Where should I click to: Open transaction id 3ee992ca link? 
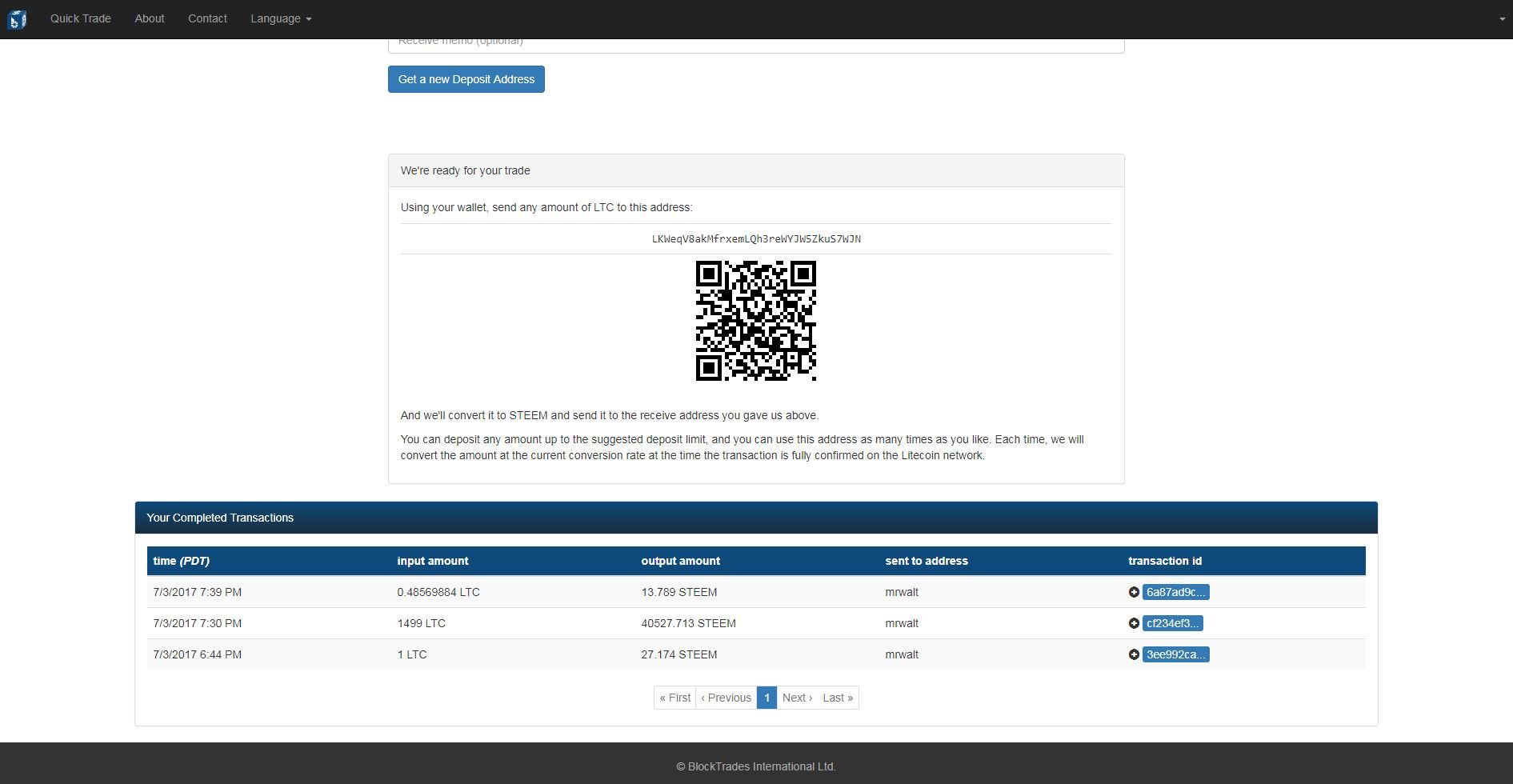coord(1175,654)
